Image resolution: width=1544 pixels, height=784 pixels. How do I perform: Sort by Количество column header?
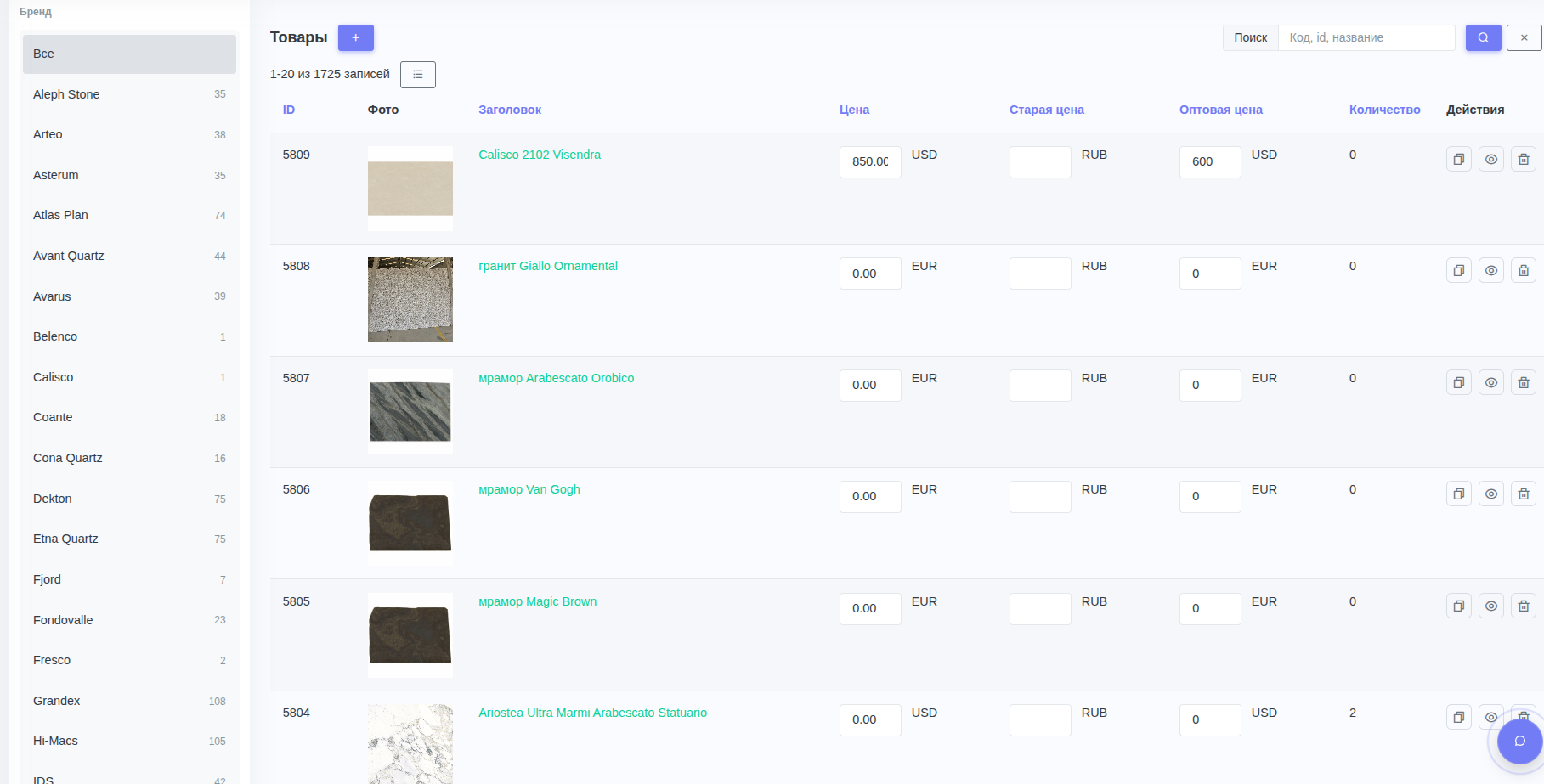[x=1384, y=110]
